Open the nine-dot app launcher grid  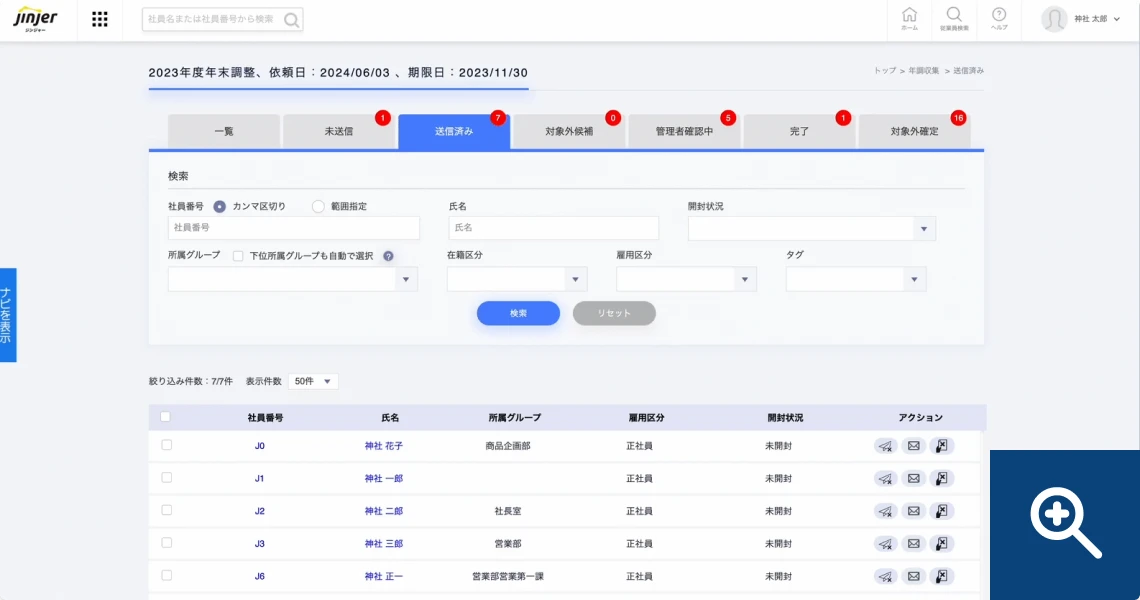[100, 20]
